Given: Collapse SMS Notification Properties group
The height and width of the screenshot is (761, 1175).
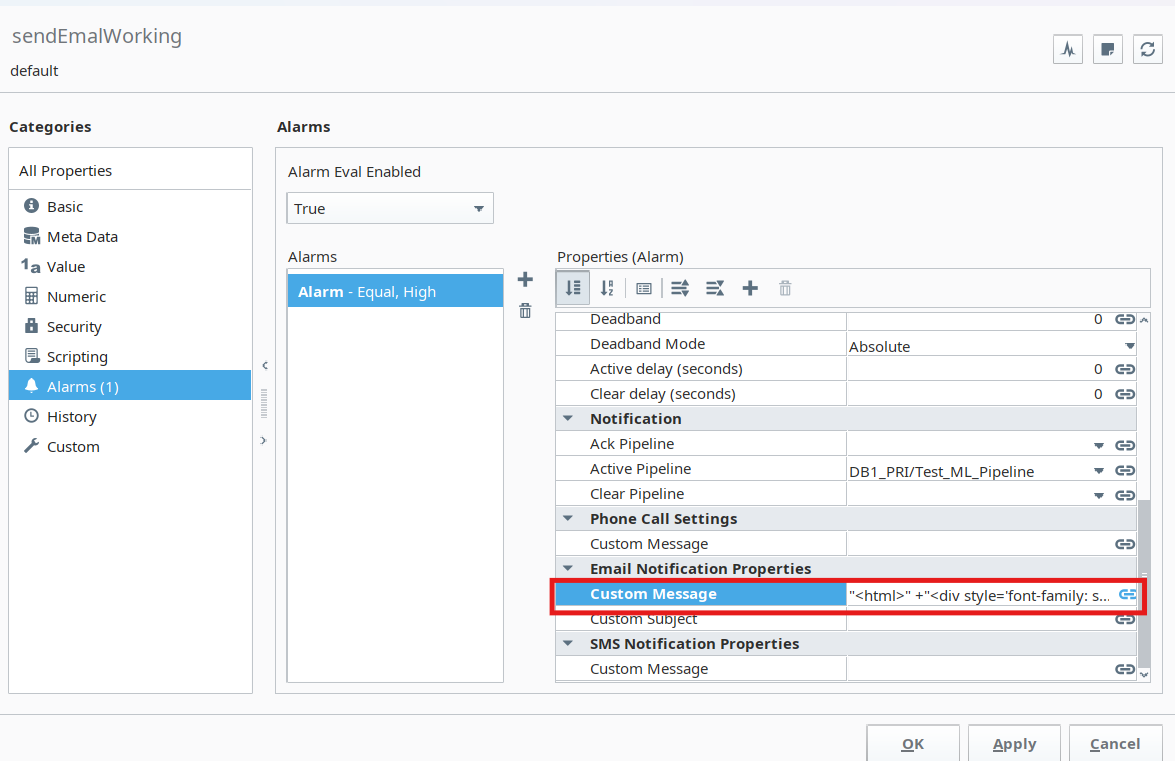Looking at the screenshot, I should pyautogui.click(x=568, y=643).
